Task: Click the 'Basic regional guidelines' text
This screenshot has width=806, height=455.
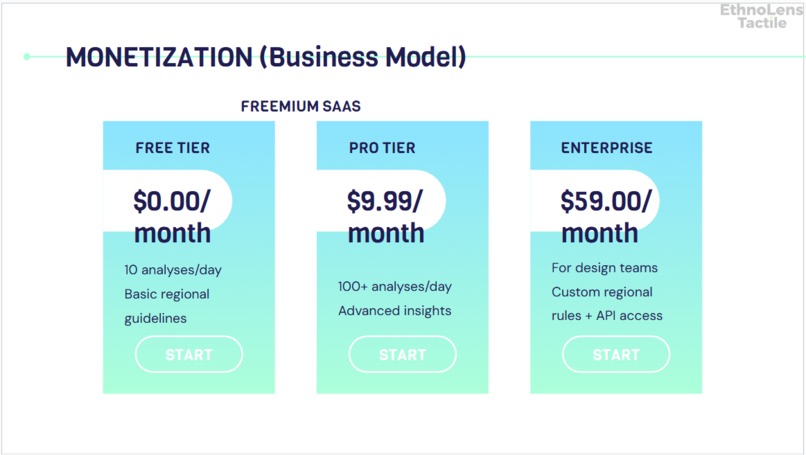Action: (x=167, y=306)
